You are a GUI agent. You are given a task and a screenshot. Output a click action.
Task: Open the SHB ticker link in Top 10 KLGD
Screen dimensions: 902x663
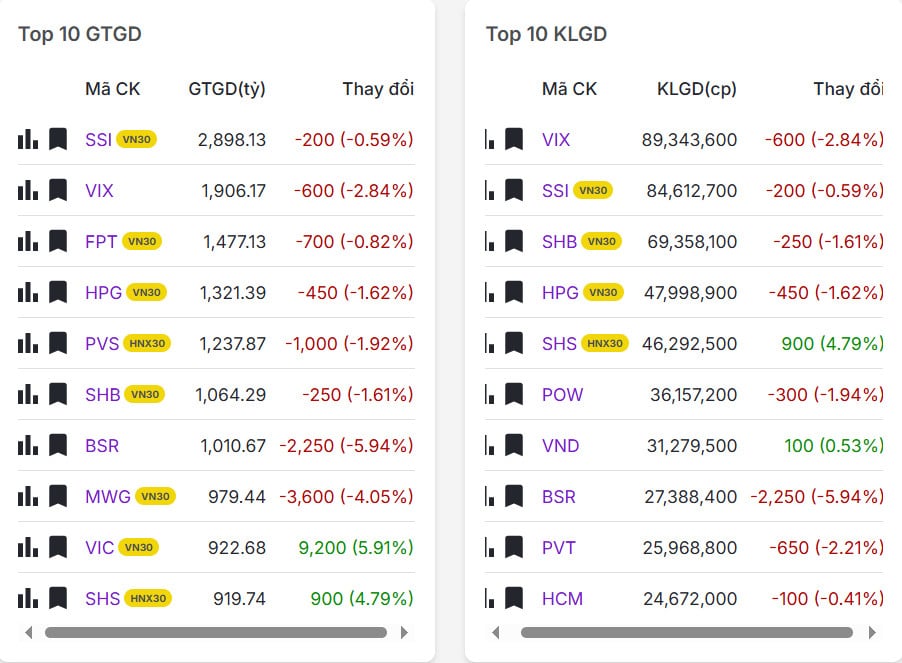click(x=559, y=241)
